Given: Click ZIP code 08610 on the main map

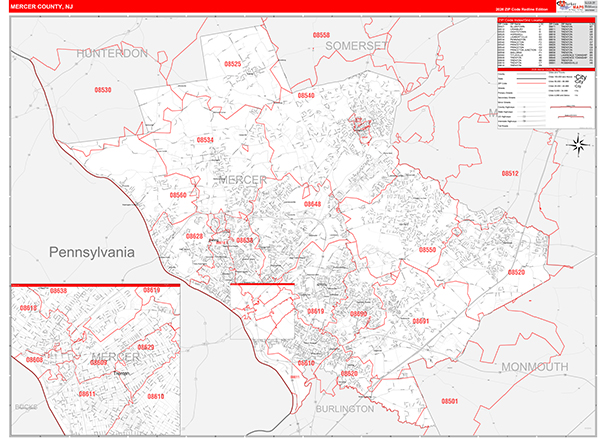Looking at the screenshot, I should pyautogui.click(x=306, y=363).
